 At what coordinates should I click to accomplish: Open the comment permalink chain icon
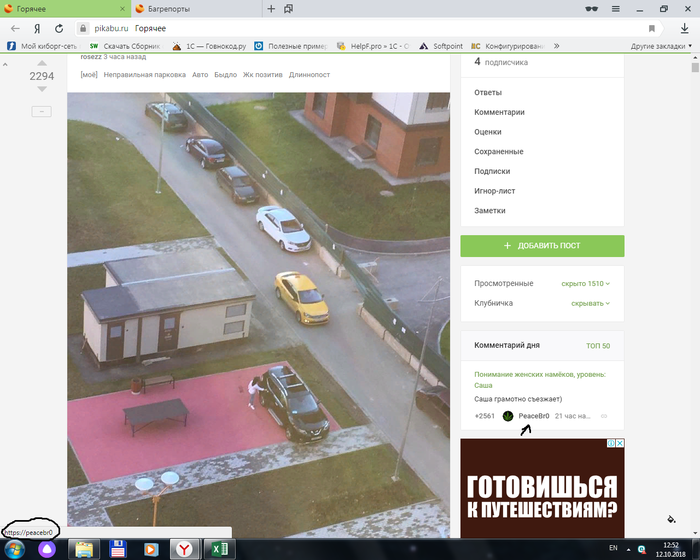[x=603, y=416]
